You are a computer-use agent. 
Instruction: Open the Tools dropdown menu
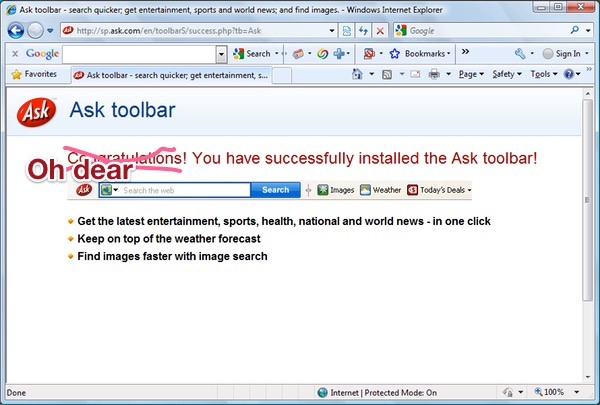pyautogui.click(x=542, y=74)
